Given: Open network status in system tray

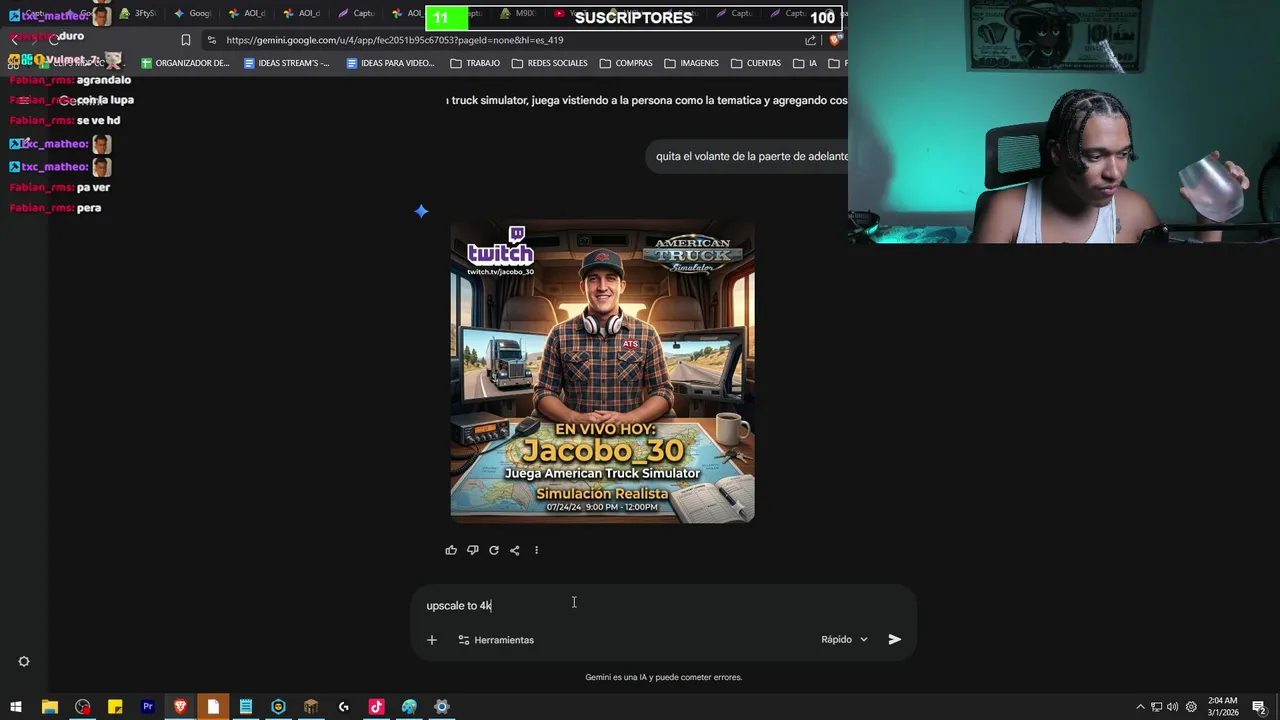Looking at the screenshot, I should coord(1157,707).
